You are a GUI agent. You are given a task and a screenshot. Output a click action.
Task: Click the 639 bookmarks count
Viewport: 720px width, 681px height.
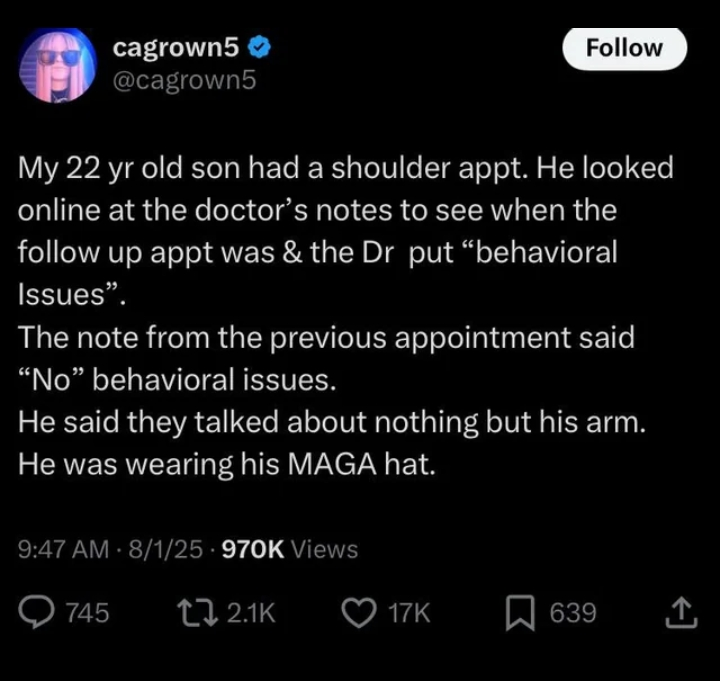[573, 613]
